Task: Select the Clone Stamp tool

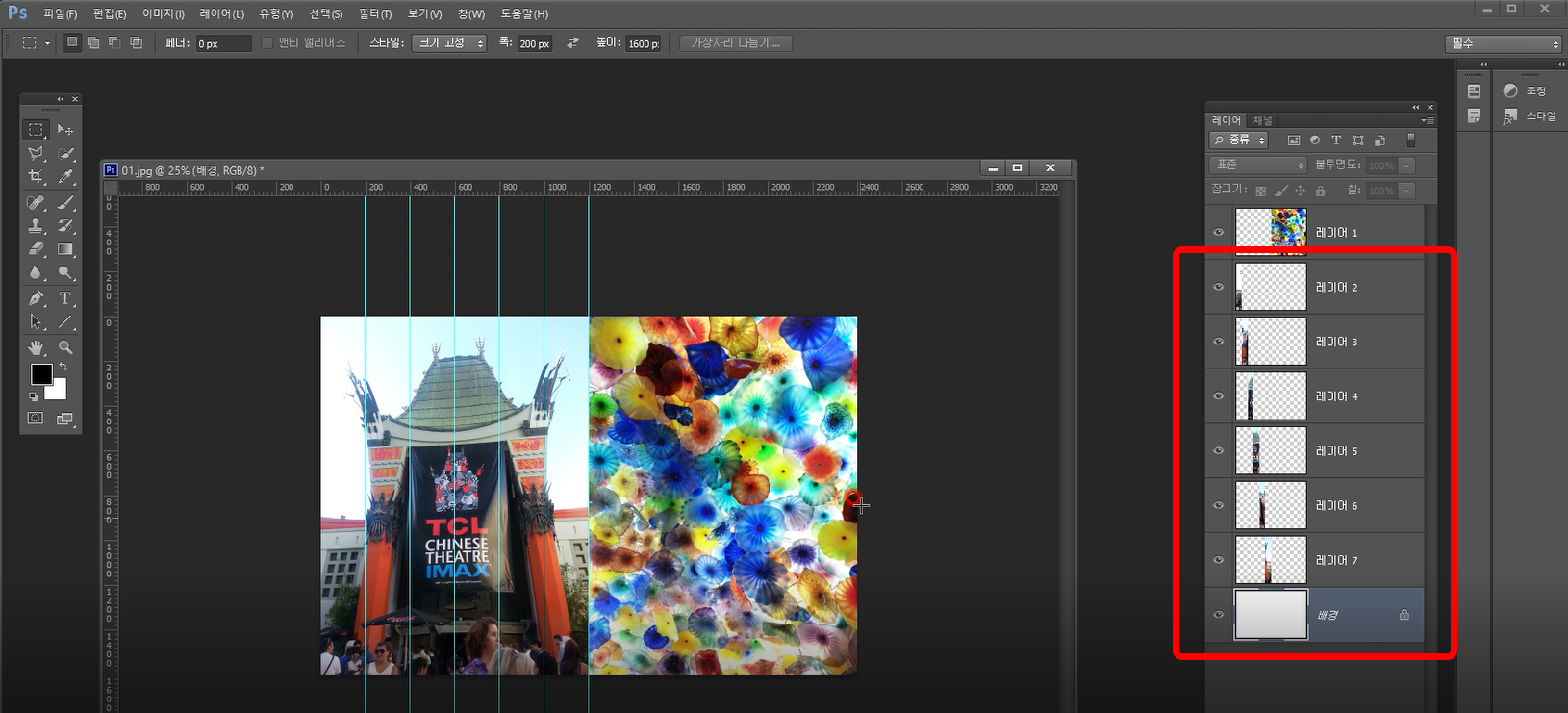Action: 36,226
